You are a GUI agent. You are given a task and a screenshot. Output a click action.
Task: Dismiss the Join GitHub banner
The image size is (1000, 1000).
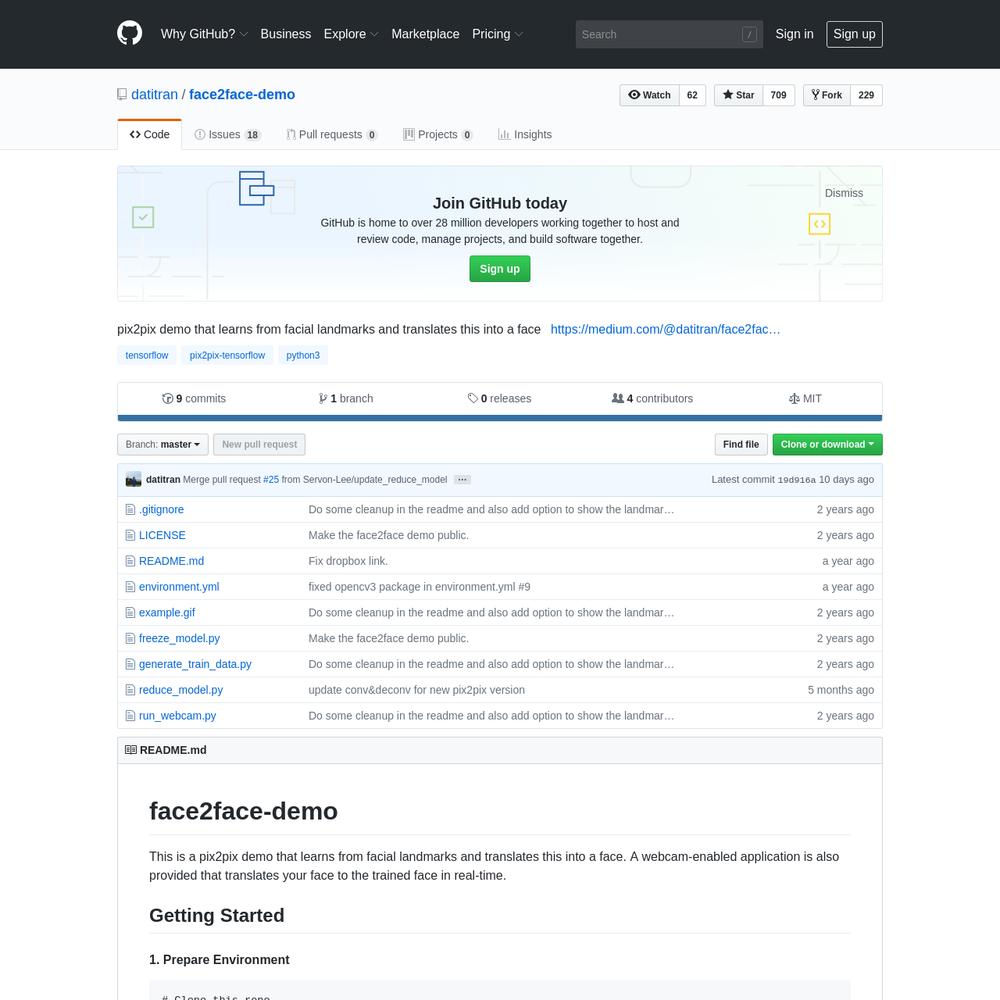tap(844, 193)
